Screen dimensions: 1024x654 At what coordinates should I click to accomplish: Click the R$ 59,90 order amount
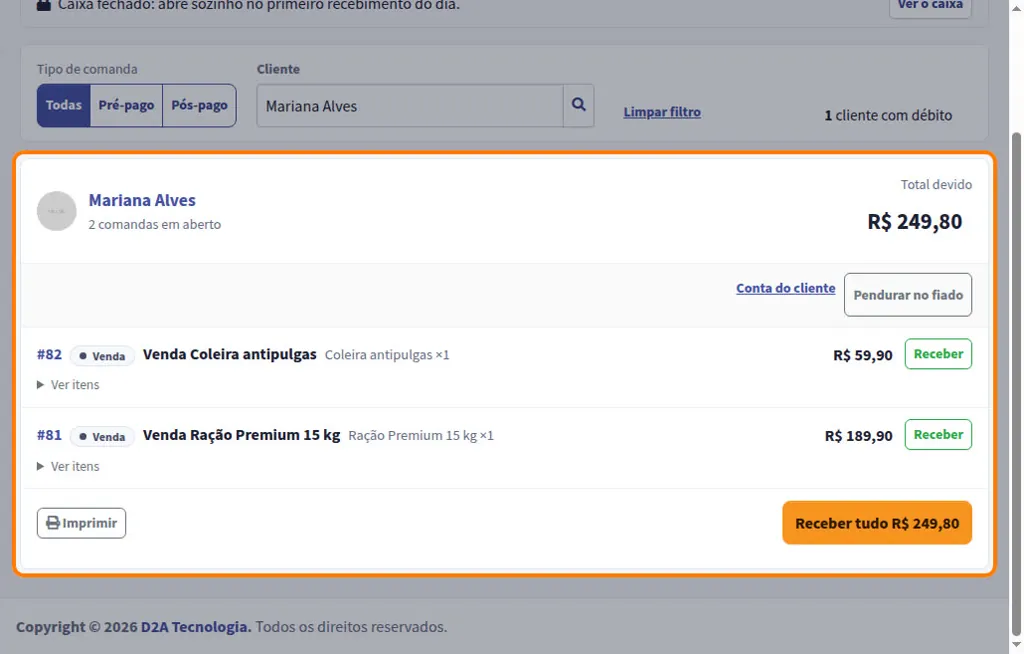point(863,355)
